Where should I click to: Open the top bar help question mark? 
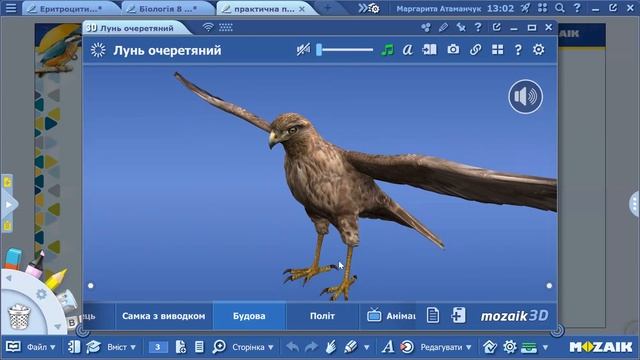click(x=577, y=8)
